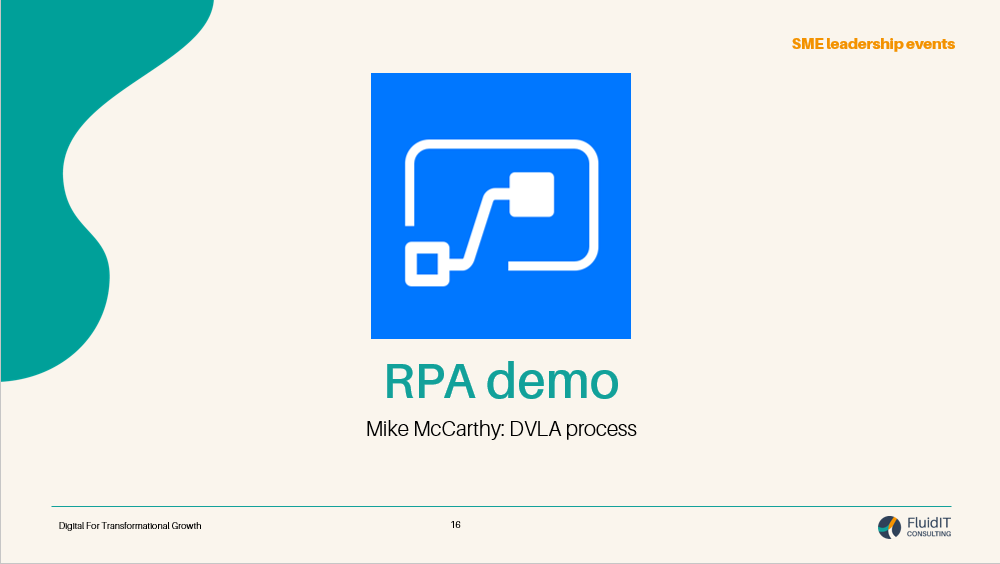Click the FluidIT Consulting logo

[x=914, y=527]
